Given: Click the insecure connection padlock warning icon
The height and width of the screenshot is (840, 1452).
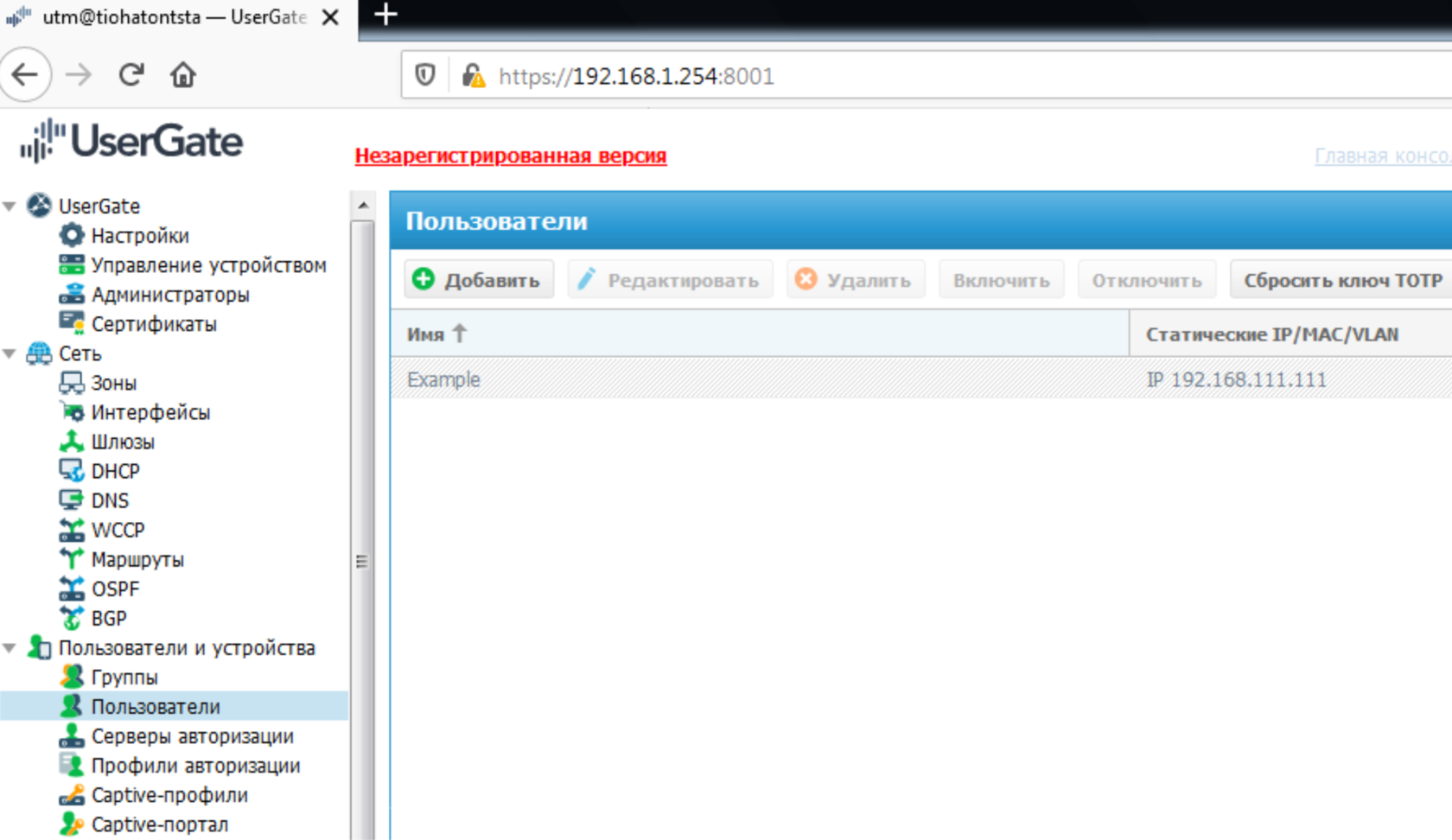Looking at the screenshot, I should [473, 75].
